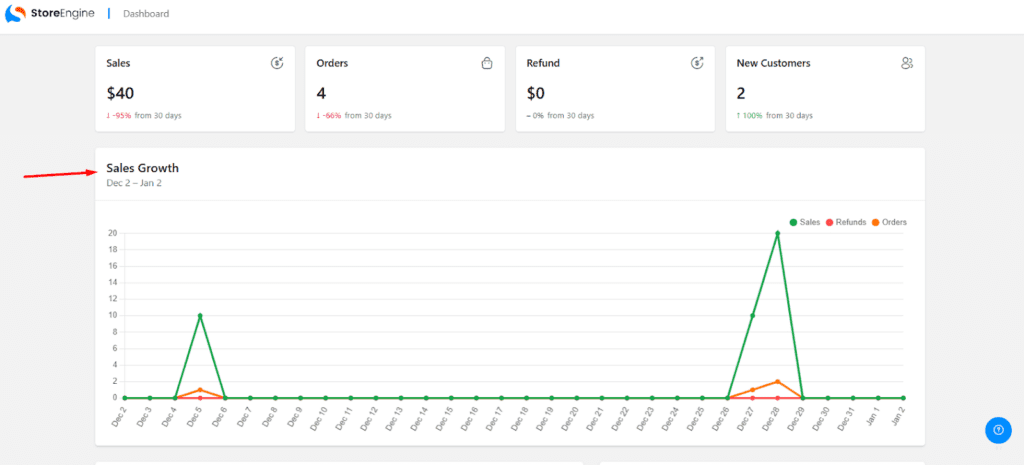Click the StoreEngine logo icon
1024x465 pixels.
[14, 14]
